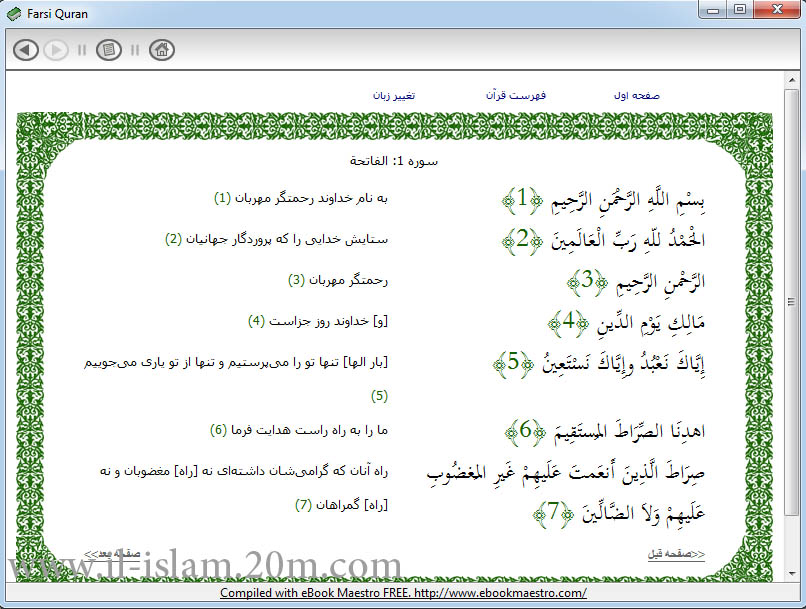Go to next page via صفحه بعد link
Screen dimensions: 806x609
tap(112, 553)
